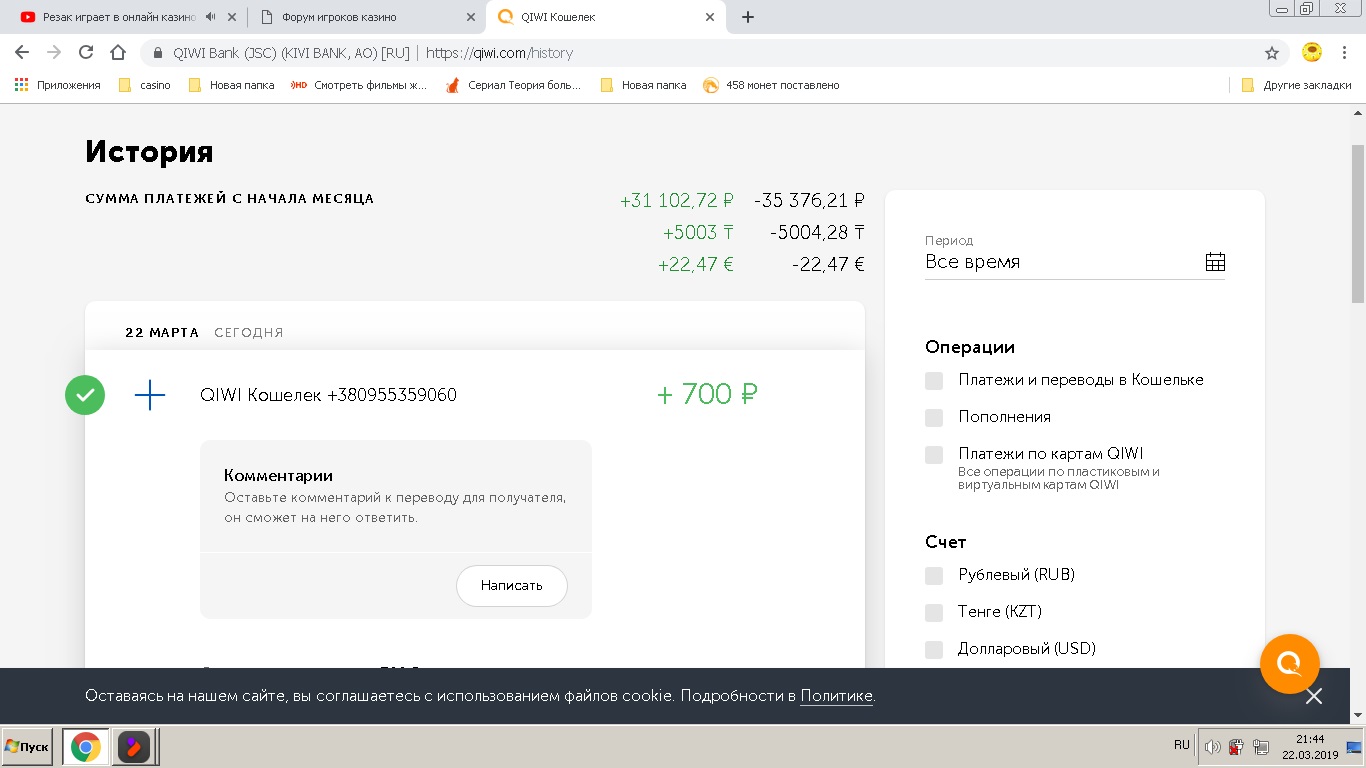This screenshot has height=768, width=1366.
Task: Click the + 700 ₽ amount
Action: tap(707, 394)
